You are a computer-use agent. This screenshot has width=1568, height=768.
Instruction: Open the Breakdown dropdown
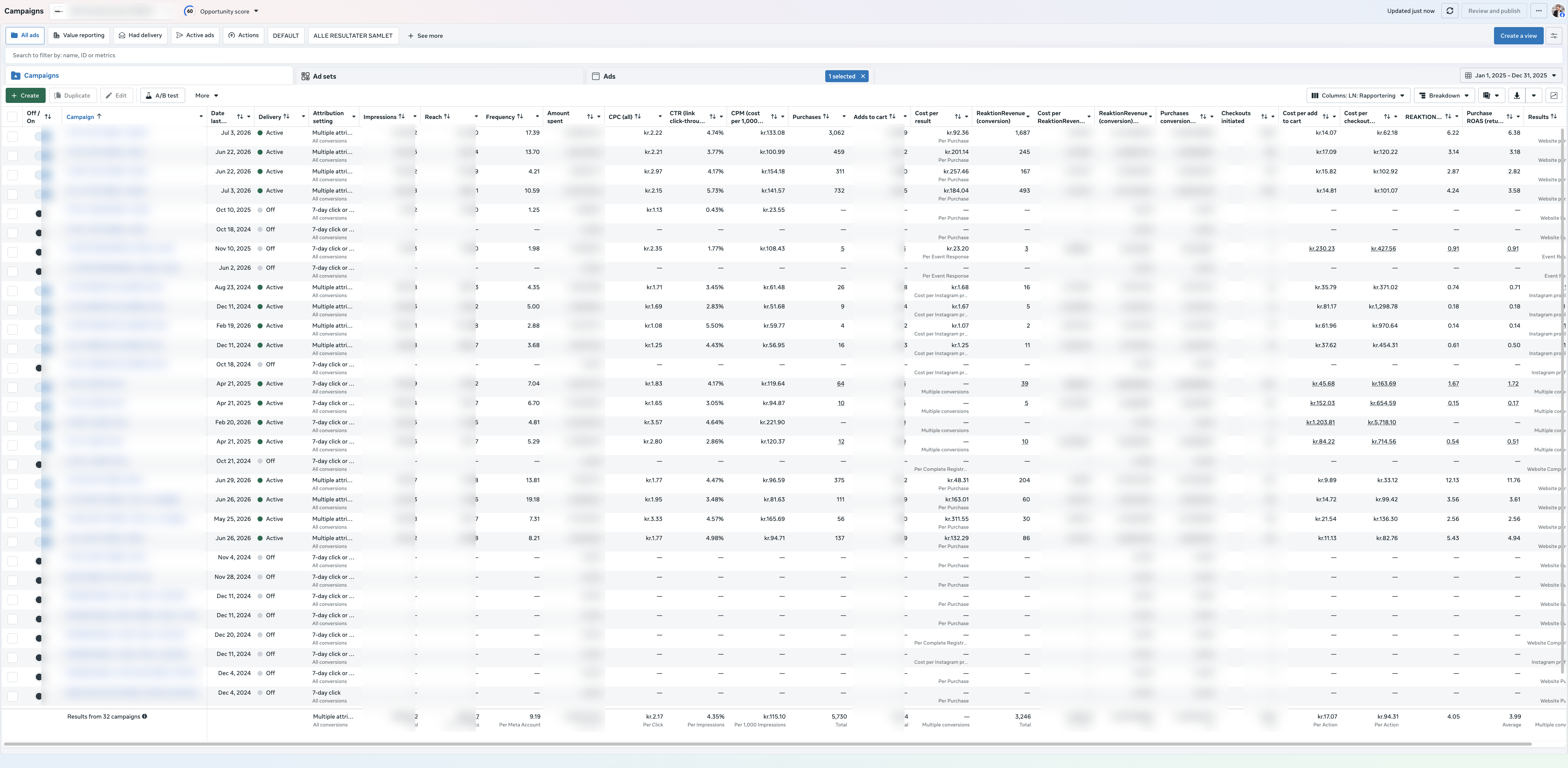[1445, 96]
